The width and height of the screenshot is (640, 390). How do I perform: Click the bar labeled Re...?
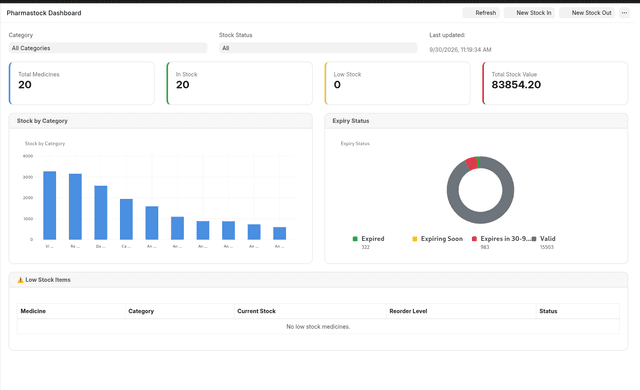pos(75,207)
